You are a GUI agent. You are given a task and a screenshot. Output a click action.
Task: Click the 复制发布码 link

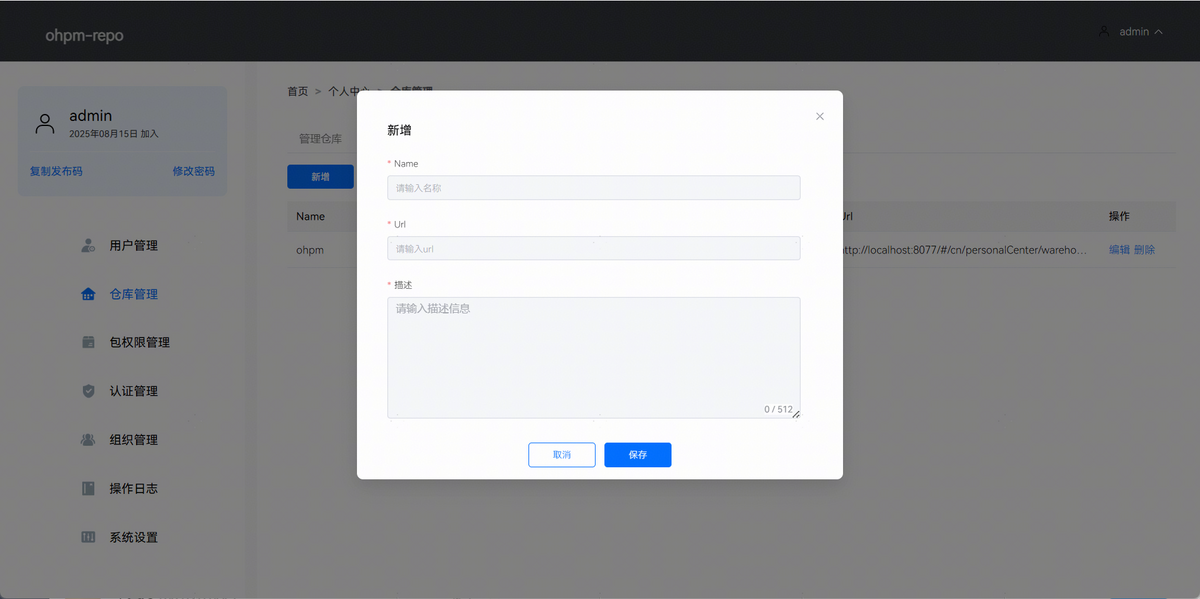click(x=56, y=171)
